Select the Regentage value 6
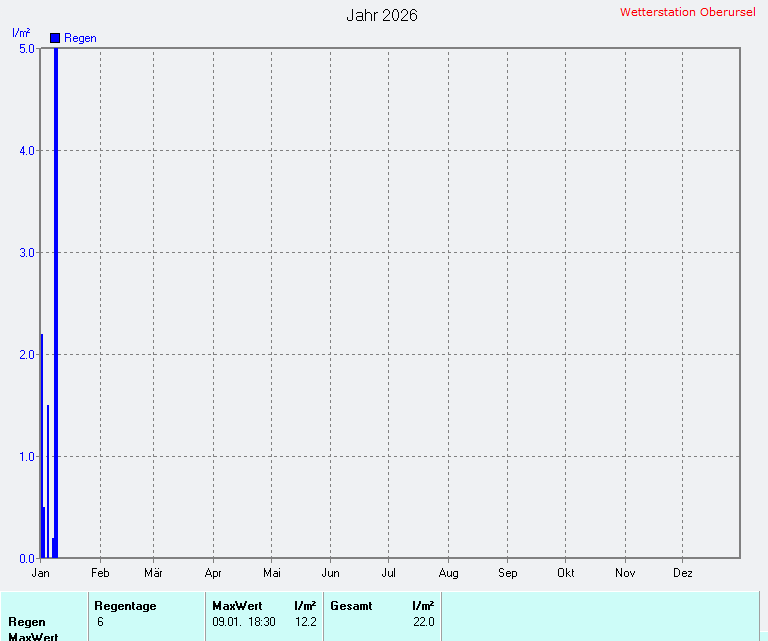The width and height of the screenshot is (768, 641). click(x=101, y=622)
